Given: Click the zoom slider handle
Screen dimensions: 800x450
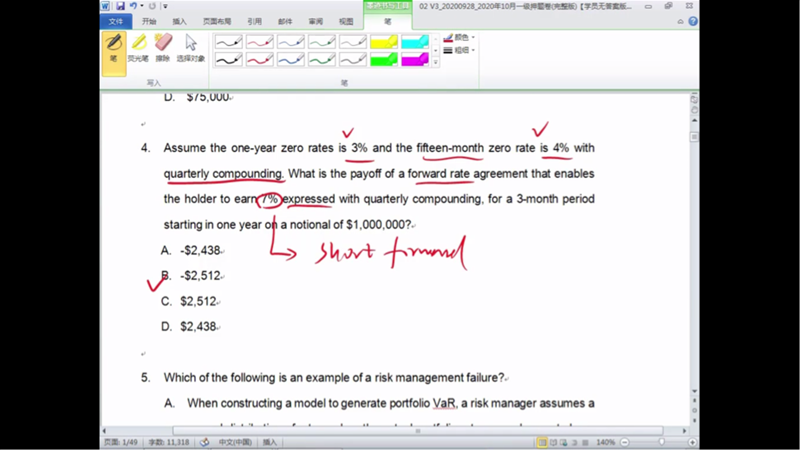Looking at the screenshot, I should click(662, 442).
